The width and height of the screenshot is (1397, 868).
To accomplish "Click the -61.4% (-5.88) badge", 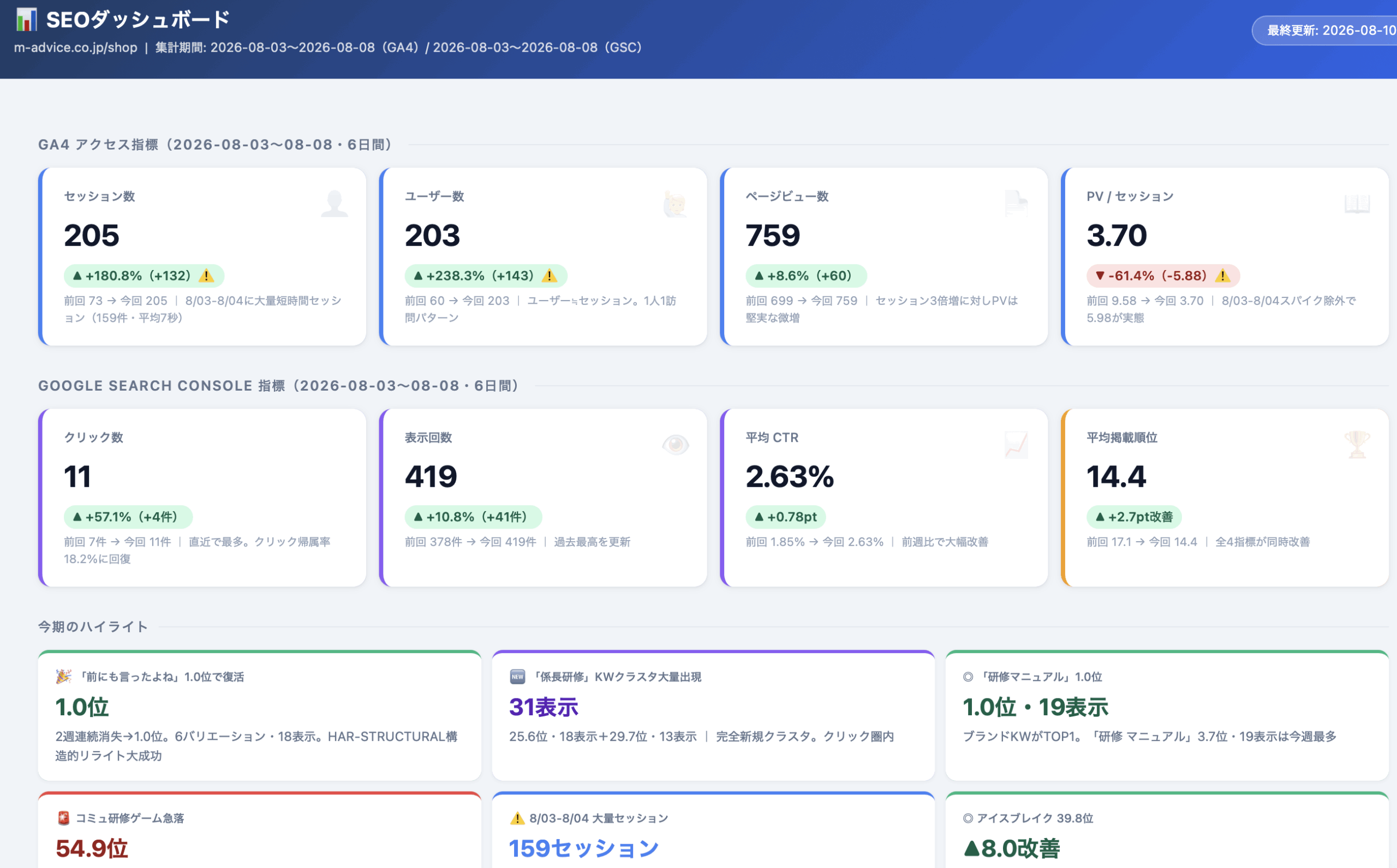I will click(x=1163, y=276).
